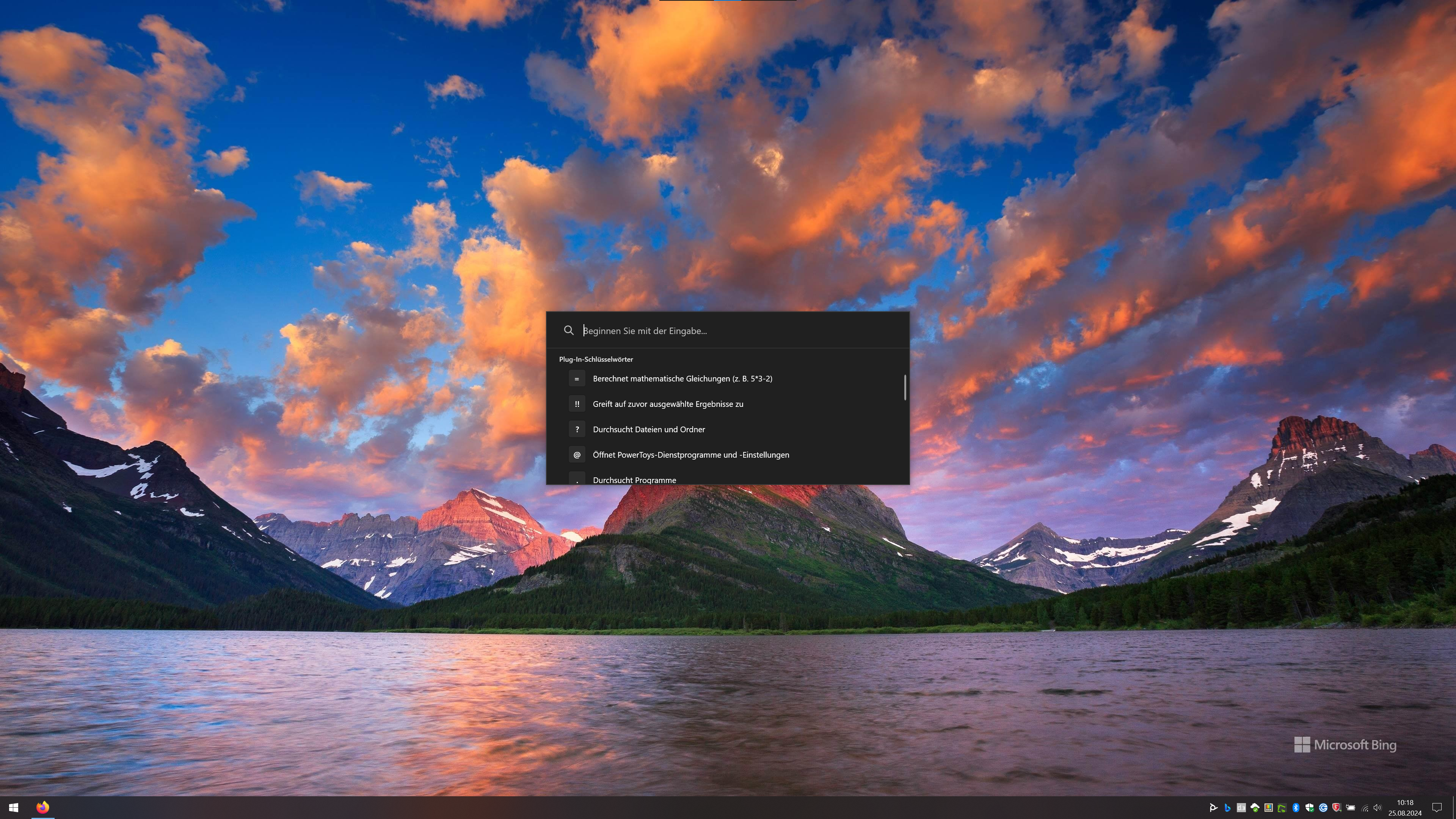The width and height of the screenshot is (1456, 819).
Task: Click the Bing tray icon
Action: 1227,808
